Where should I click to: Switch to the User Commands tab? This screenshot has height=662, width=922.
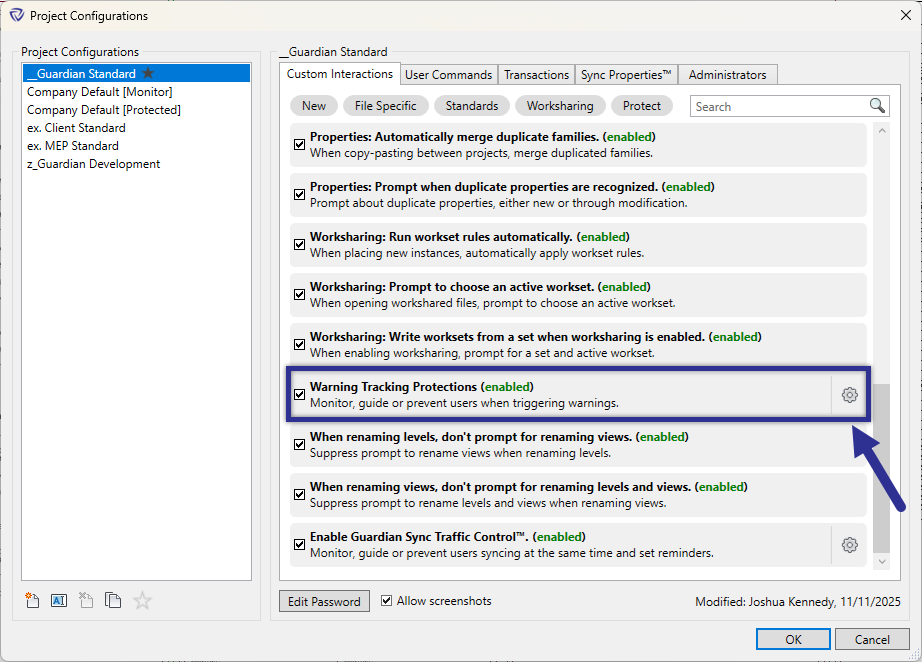[448, 74]
